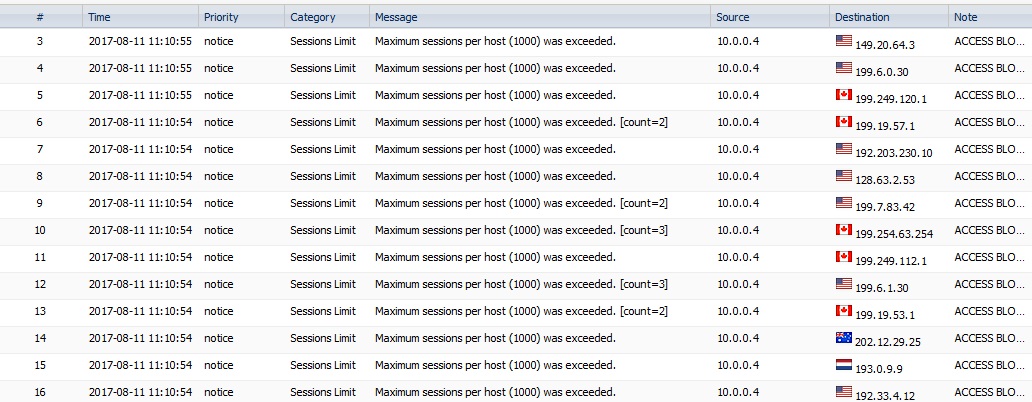The image size is (1032, 402).
Task: Click US flag icon beside 192.33.4.12
Action: 843,391
